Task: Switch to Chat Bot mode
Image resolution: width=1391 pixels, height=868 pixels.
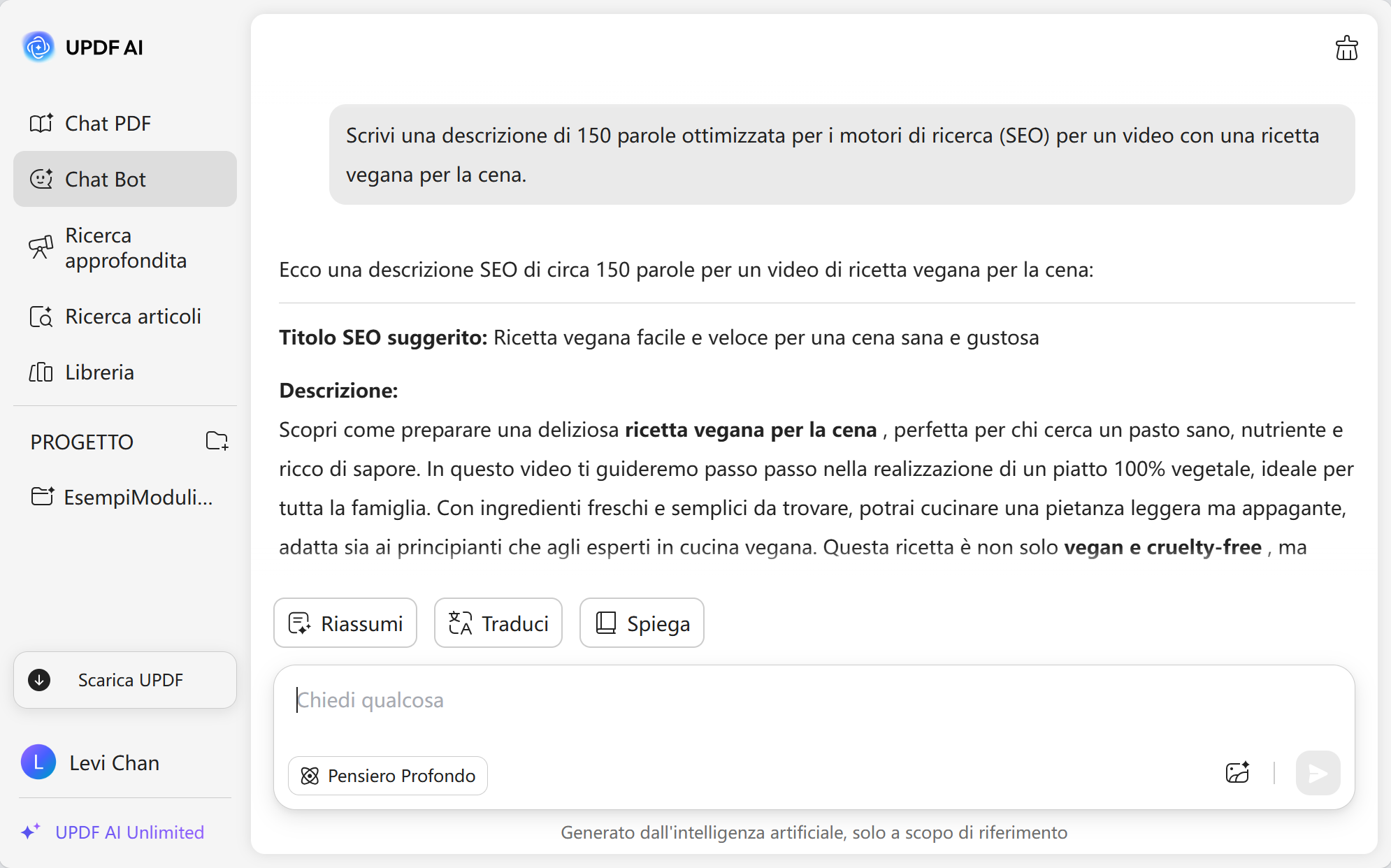Action: pos(106,179)
